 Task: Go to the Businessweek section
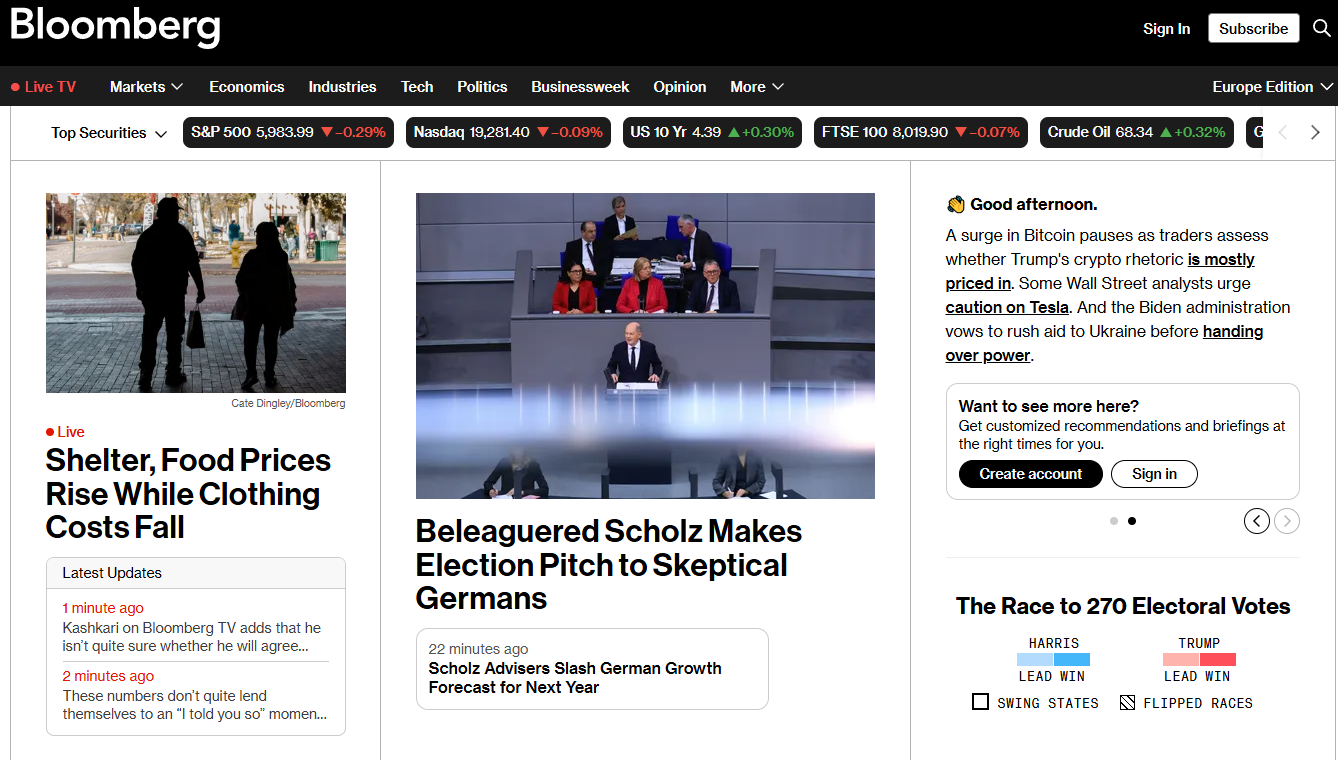coord(580,87)
